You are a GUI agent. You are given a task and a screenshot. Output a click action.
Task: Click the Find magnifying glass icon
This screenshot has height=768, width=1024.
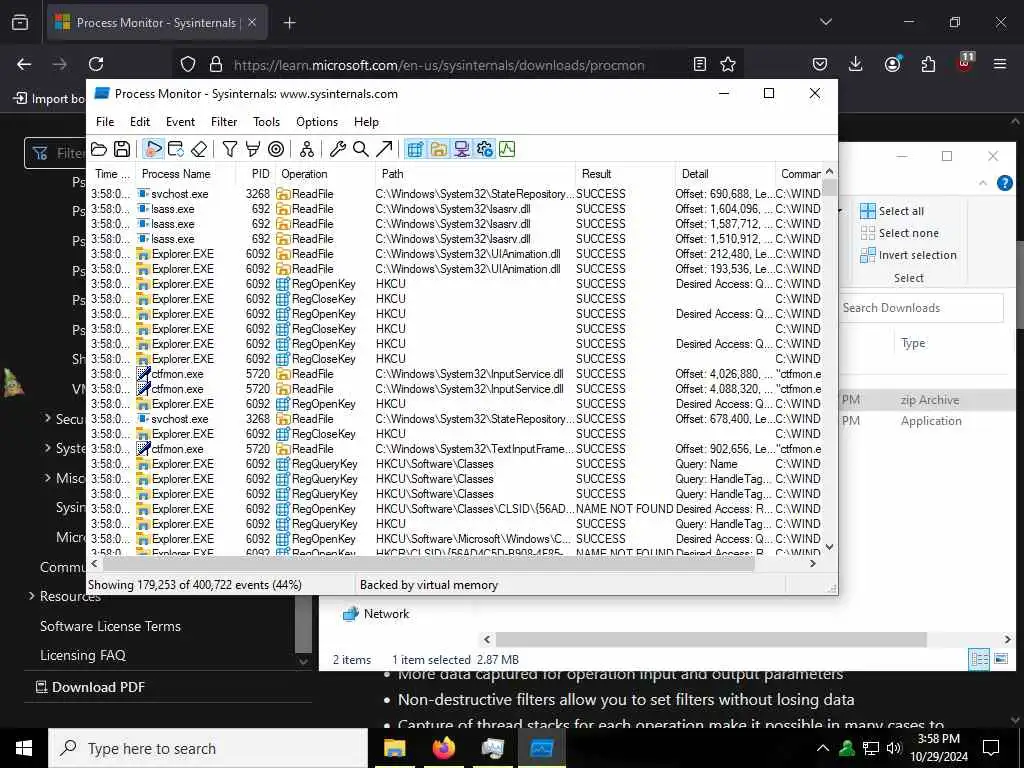[x=360, y=150]
